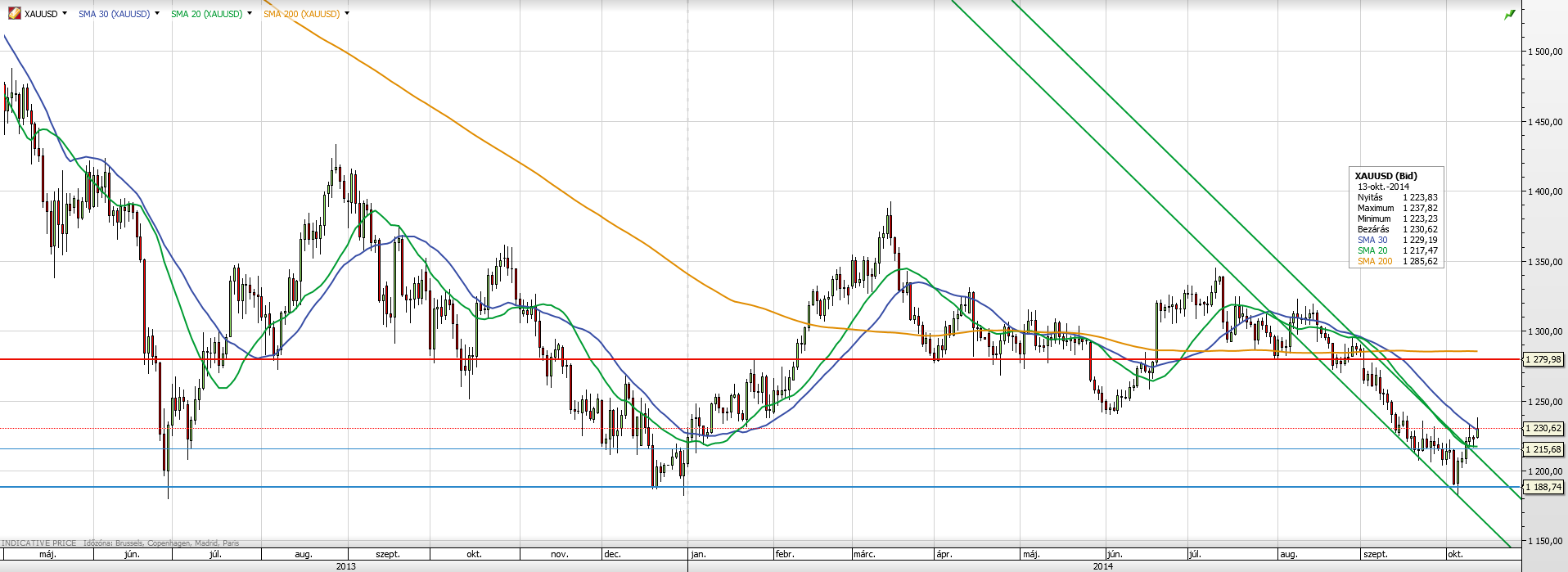
Task: Click the 1 300,00 price axis label
Action: tap(1545, 331)
